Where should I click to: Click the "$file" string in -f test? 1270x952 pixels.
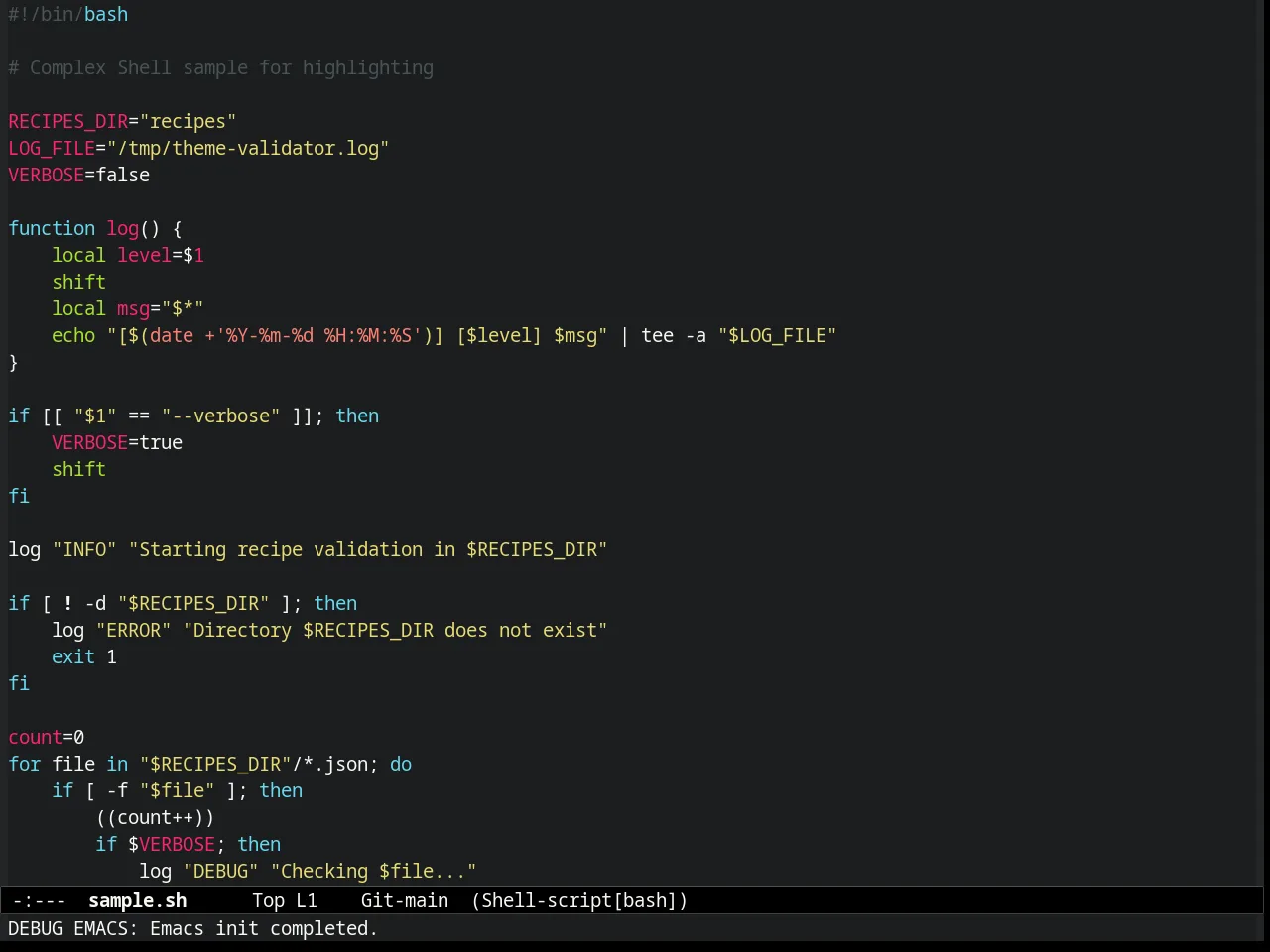click(x=178, y=790)
